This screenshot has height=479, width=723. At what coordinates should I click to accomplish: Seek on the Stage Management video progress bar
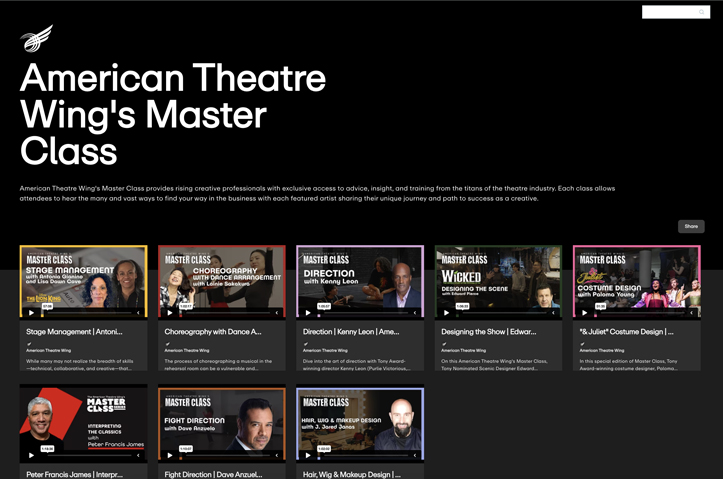(87, 313)
